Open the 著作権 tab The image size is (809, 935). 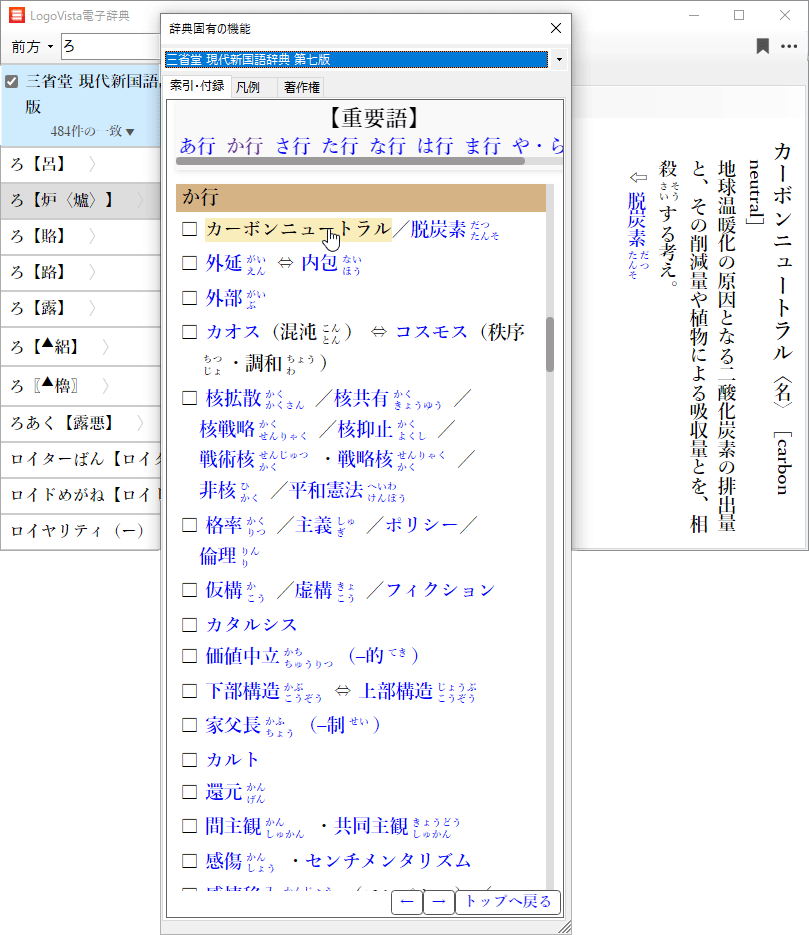[301, 87]
